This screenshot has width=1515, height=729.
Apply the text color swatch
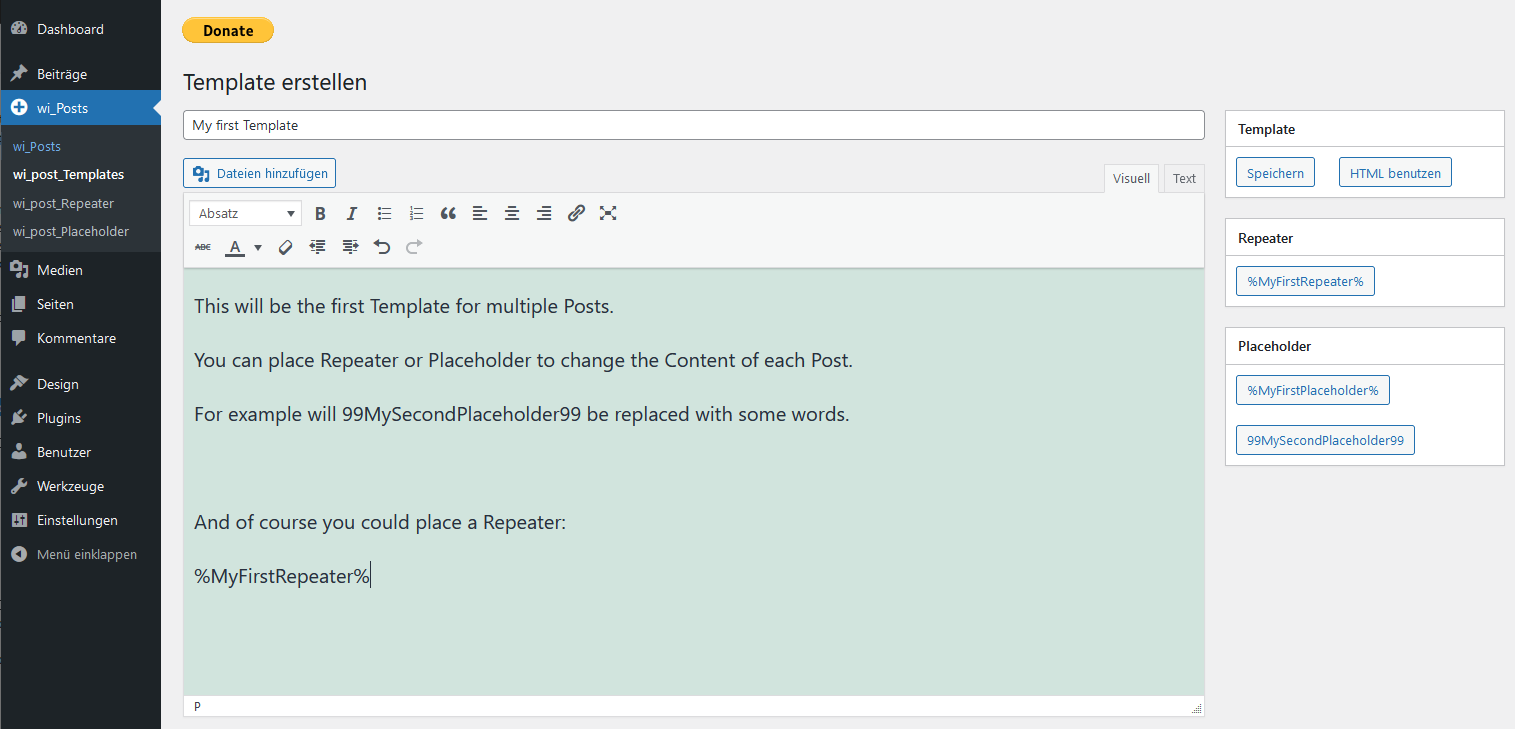point(235,247)
